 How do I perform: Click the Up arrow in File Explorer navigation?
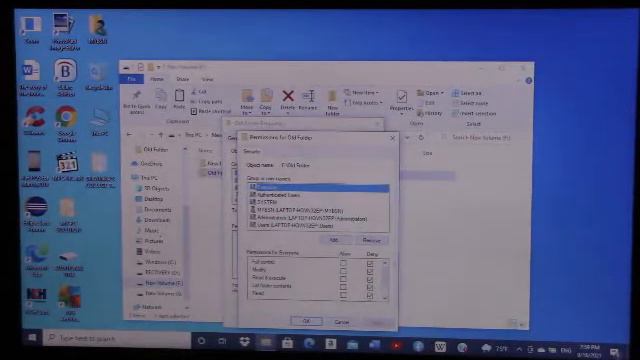pos(161,135)
